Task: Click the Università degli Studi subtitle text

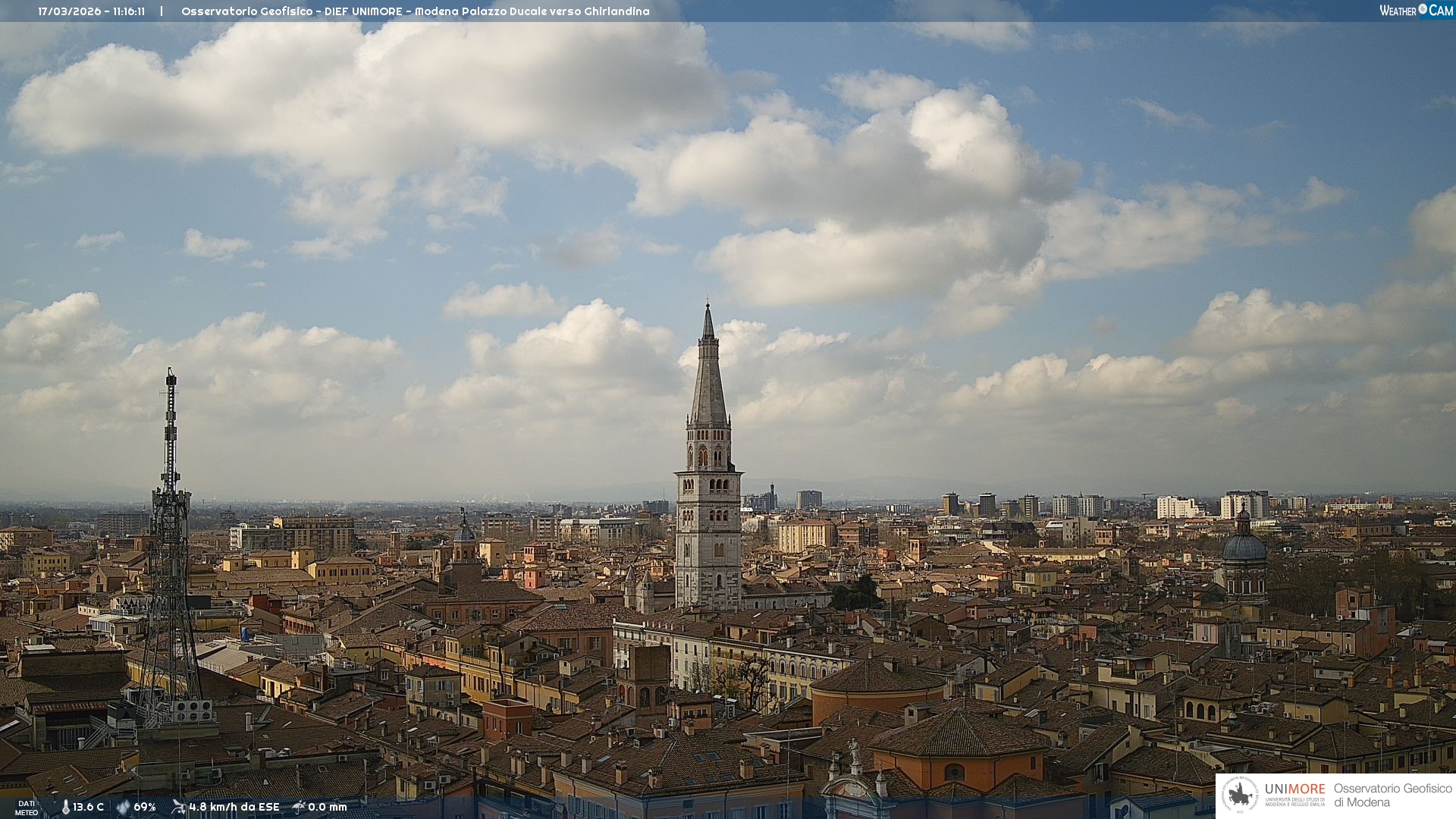Action: point(1294,802)
